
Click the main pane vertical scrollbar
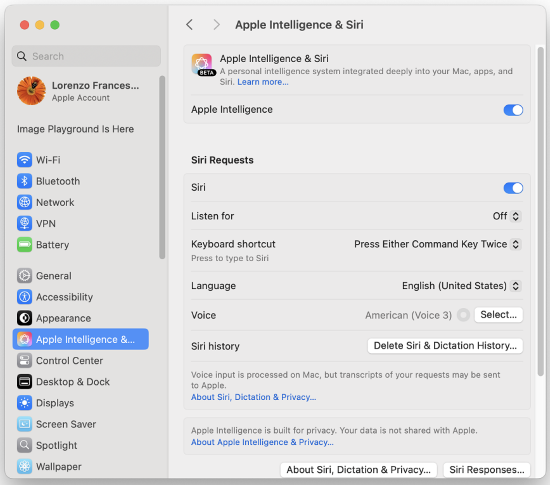tap(541, 212)
